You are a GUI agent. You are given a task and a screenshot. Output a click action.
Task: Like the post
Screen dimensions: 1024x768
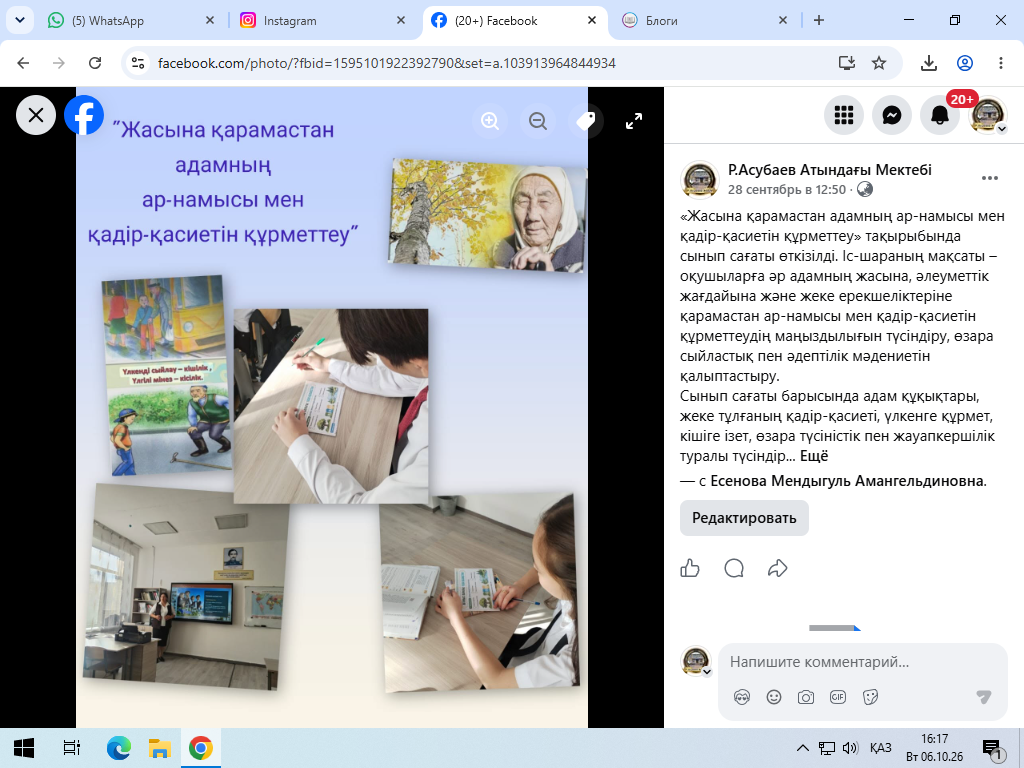pos(690,568)
